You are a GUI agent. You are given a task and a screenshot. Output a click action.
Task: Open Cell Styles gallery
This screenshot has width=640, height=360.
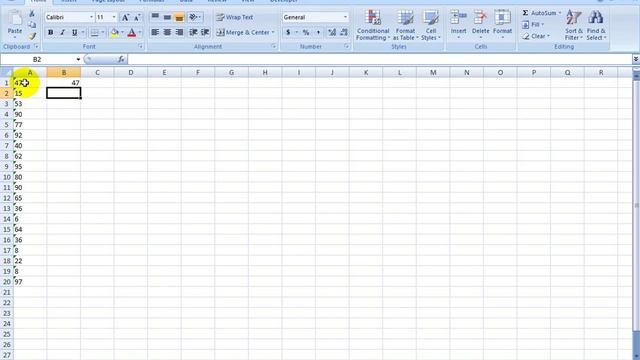point(431,25)
